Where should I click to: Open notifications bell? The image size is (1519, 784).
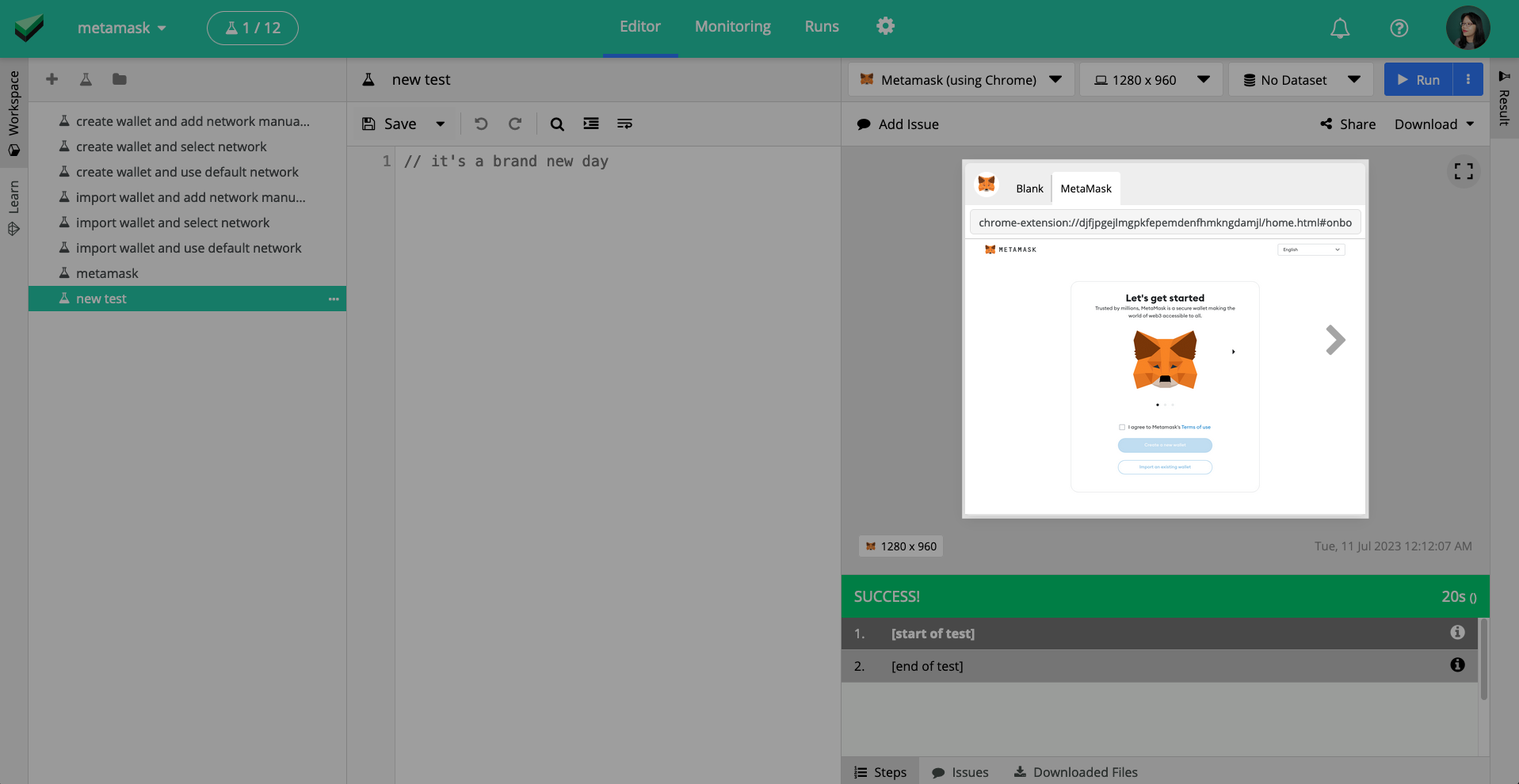(x=1340, y=29)
